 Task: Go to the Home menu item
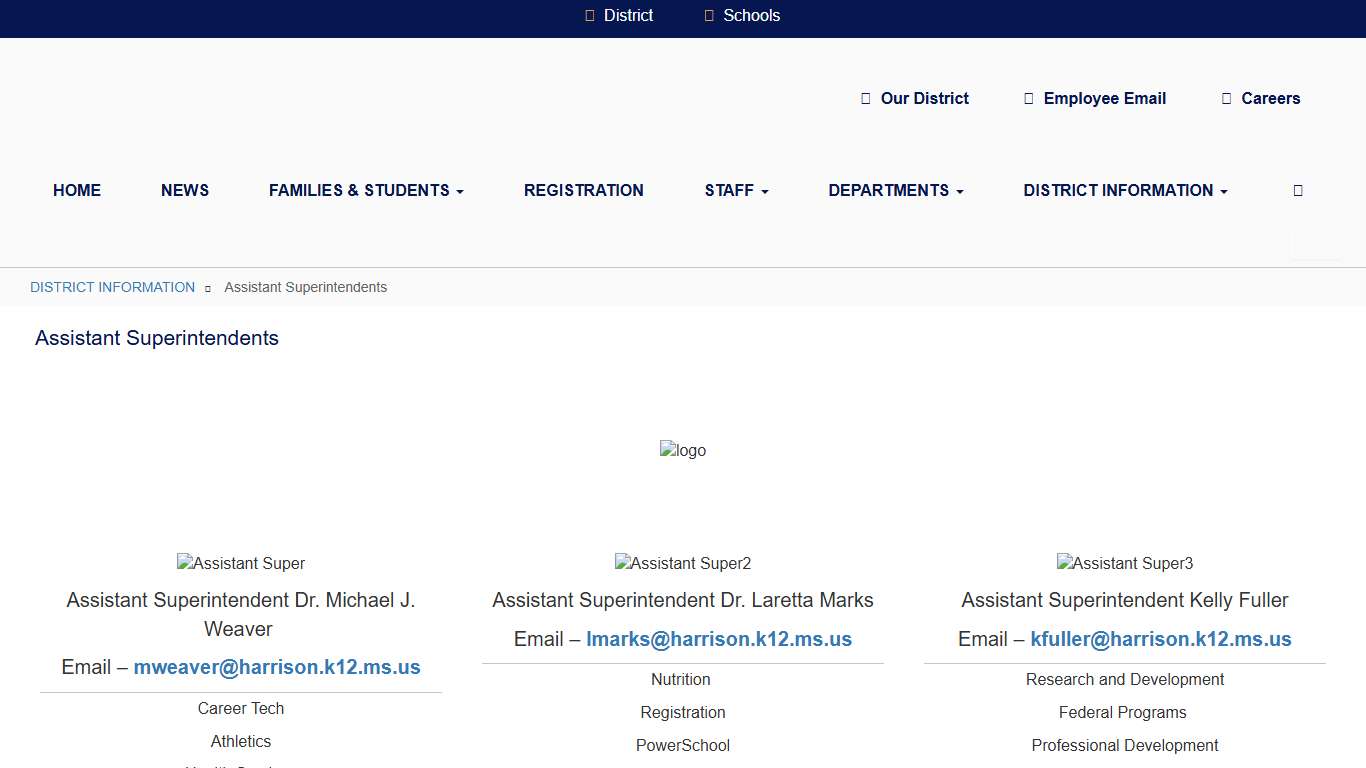pyautogui.click(x=77, y=190)
